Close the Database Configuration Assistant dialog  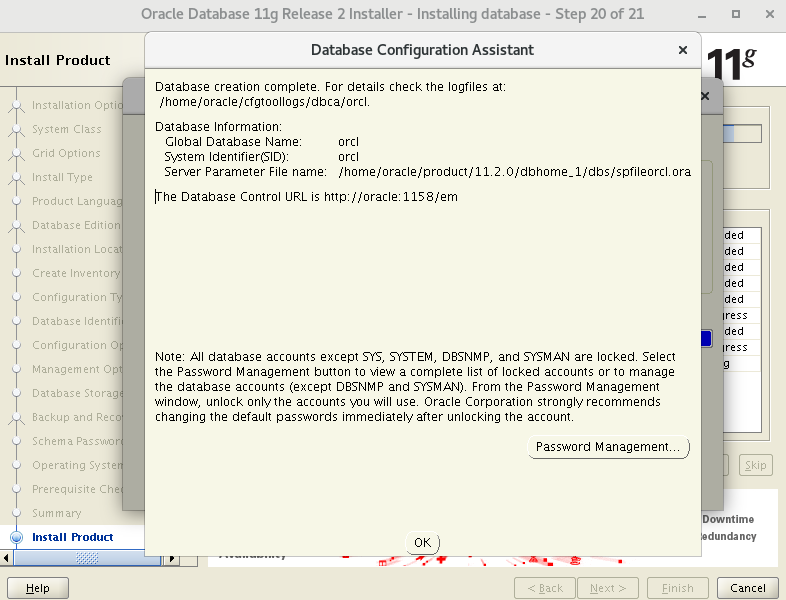click(682, 50)
